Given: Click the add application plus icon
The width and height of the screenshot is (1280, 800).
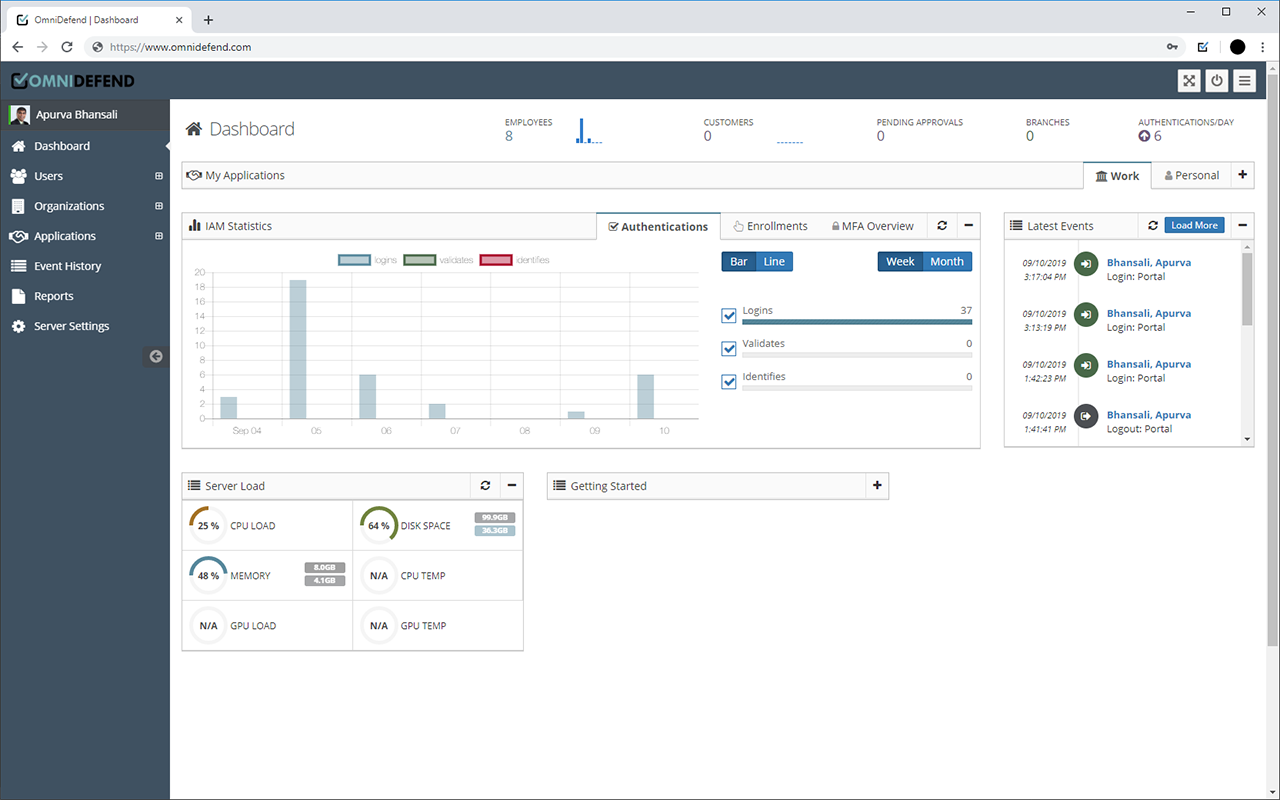Looking at the screenshot, I should (x=1242, y=175).
